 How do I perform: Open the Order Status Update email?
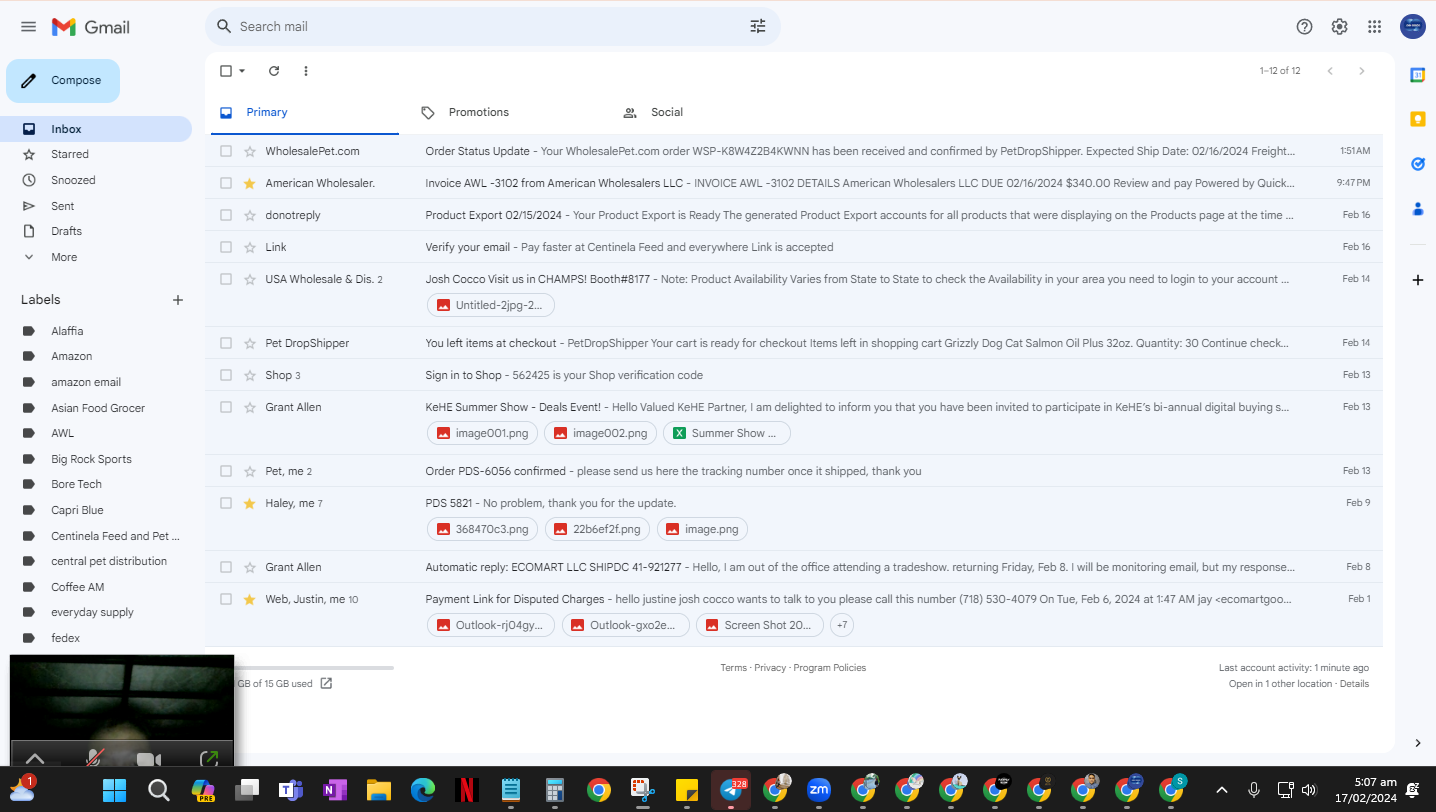pyautogui.click(x=794, y=151)
